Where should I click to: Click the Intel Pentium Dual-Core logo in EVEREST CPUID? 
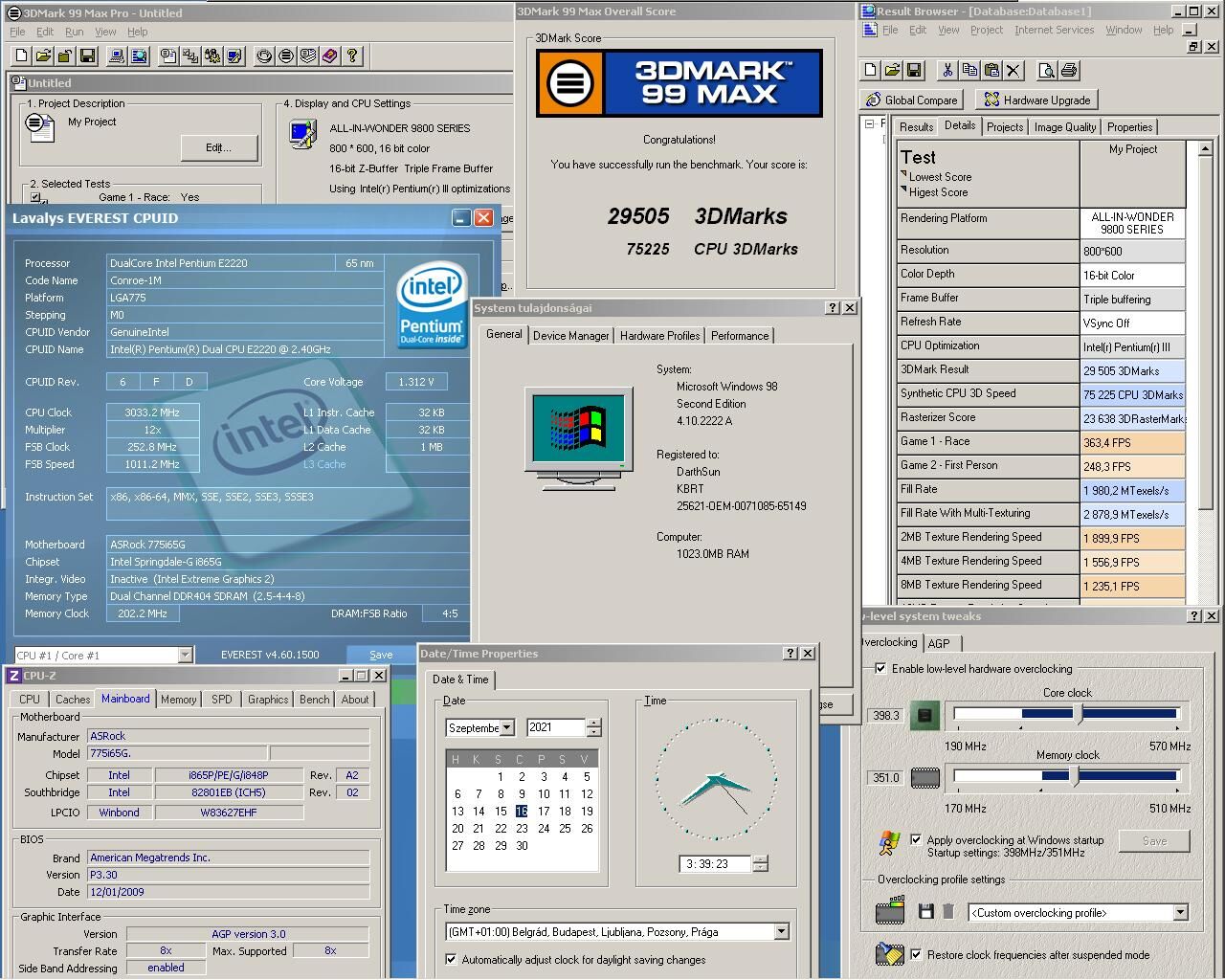[432, 303]
